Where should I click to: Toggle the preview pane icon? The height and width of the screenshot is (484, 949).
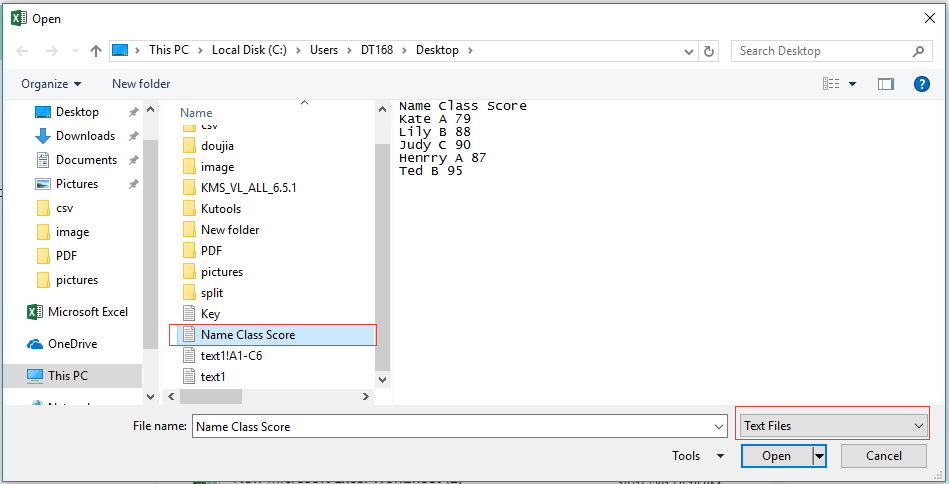[885, 84]
